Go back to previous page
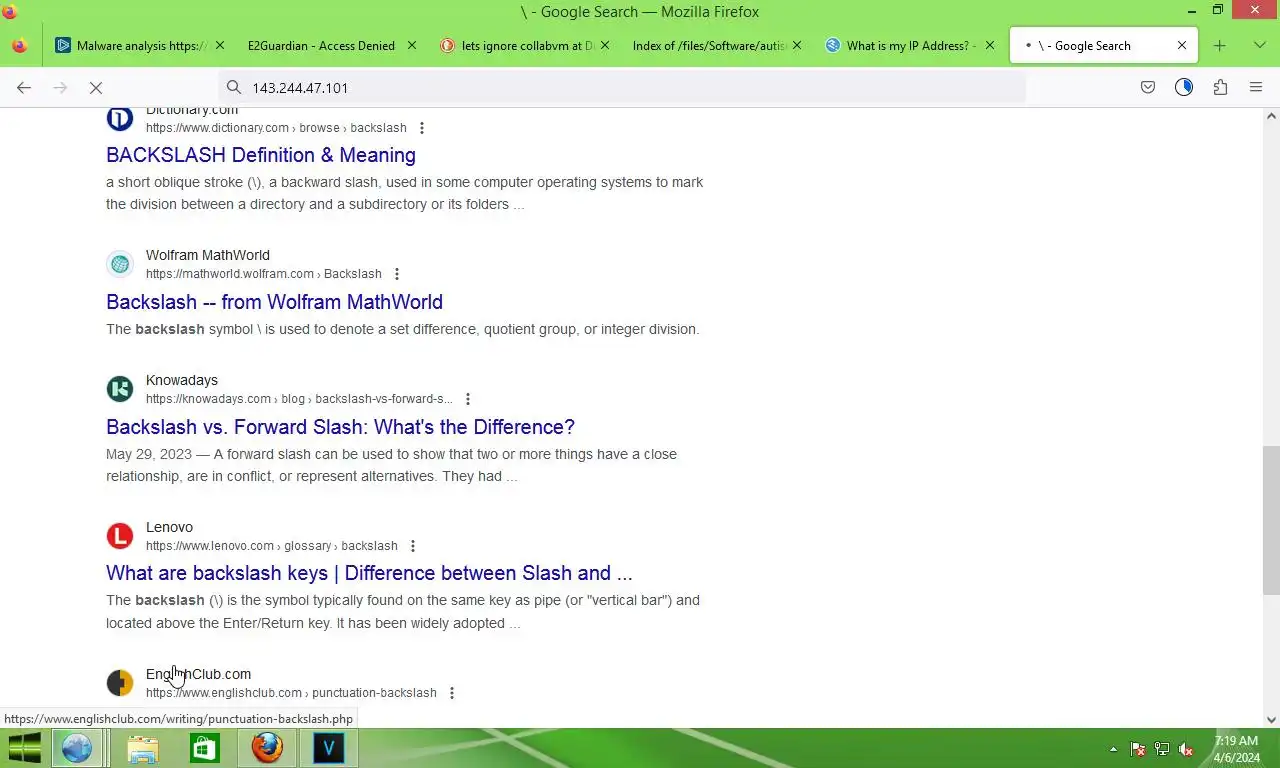 point(24,88)
